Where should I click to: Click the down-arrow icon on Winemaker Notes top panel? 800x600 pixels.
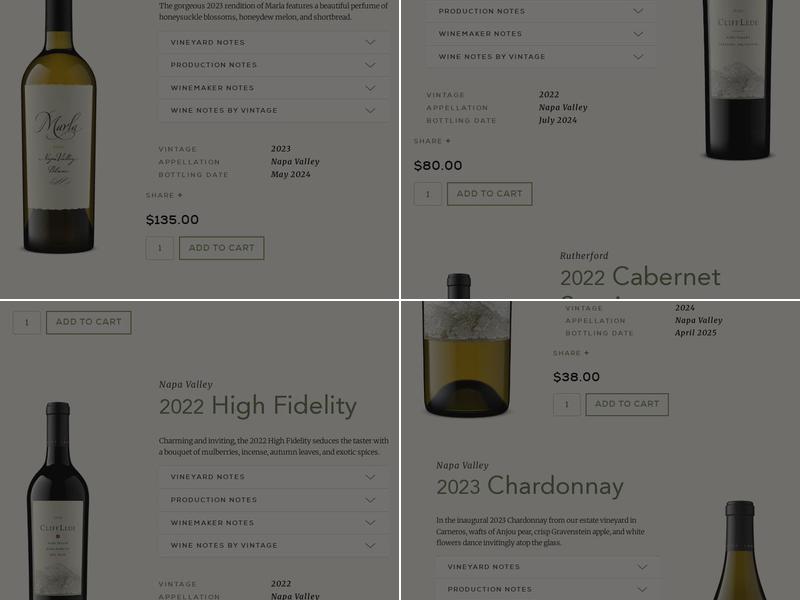(x=638, y=33)
